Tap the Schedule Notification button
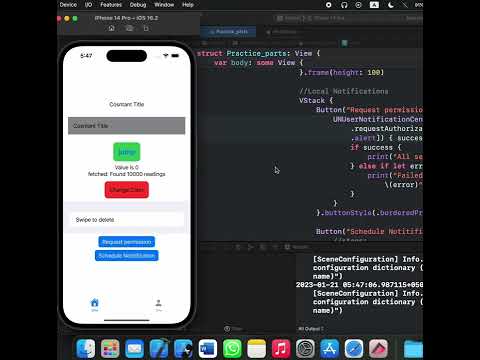This screenshot has height=360, width=480. [127, 256]
